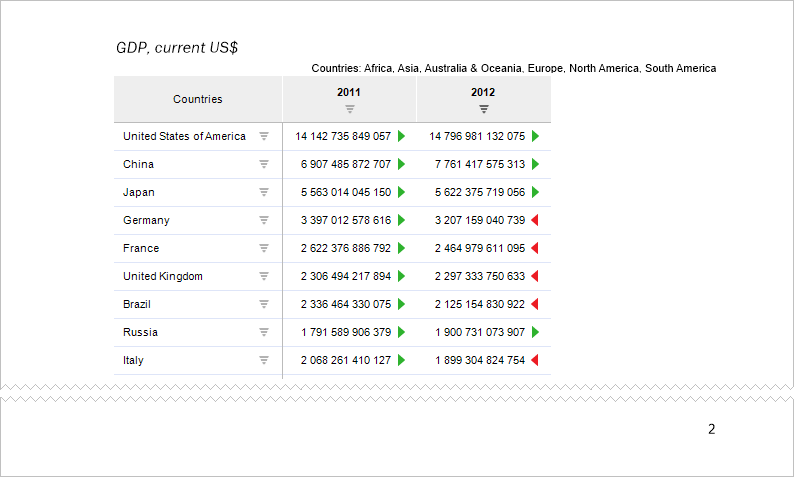Open filter icon next to Russia
The image size is (794, 477).
click(x=264, y=332)
